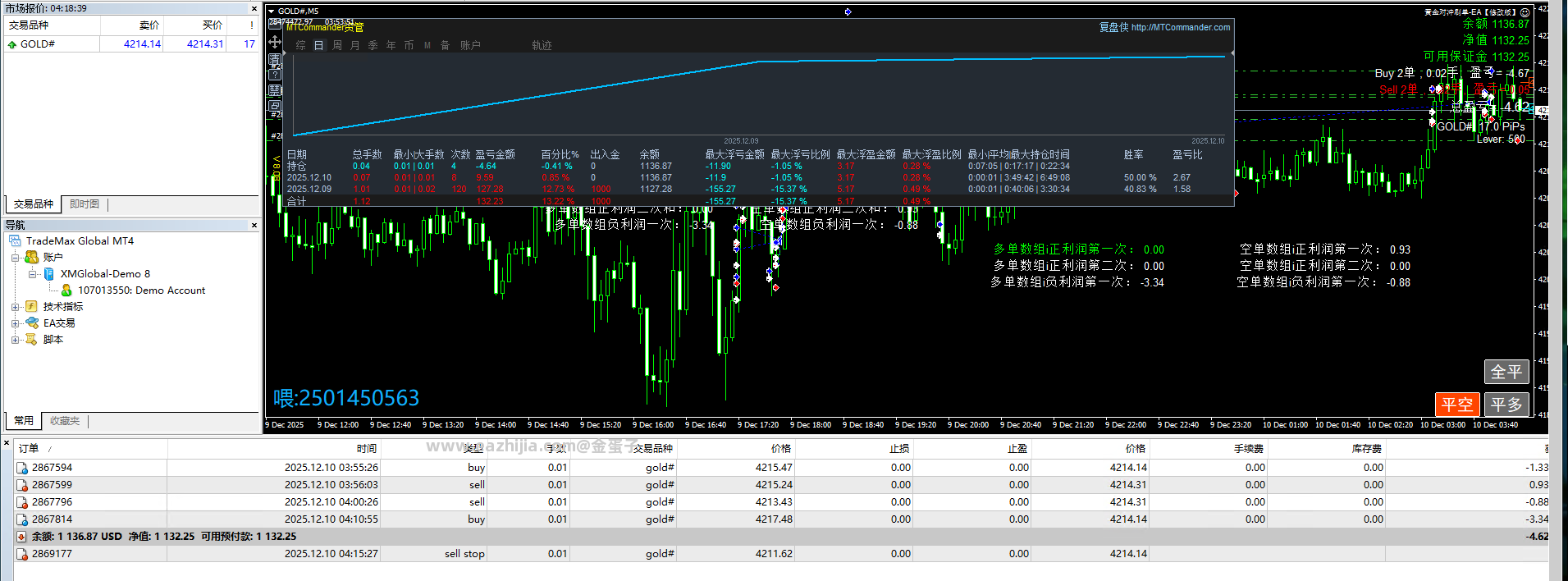Click pending order 2869177 document icon
Image resolution: width=1568 pixels, height=581 pixels.
tap(22, 554)
